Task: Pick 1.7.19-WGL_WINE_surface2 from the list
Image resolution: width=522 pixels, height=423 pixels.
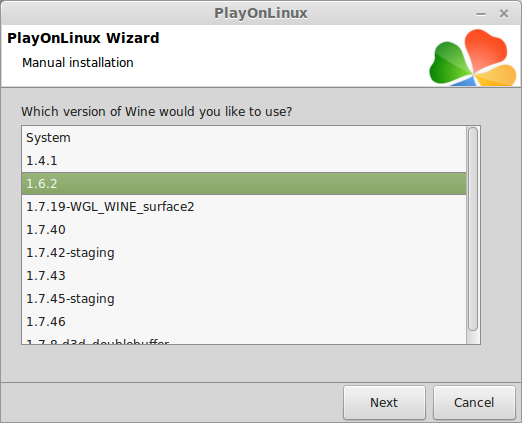Action: coord(244,207)
